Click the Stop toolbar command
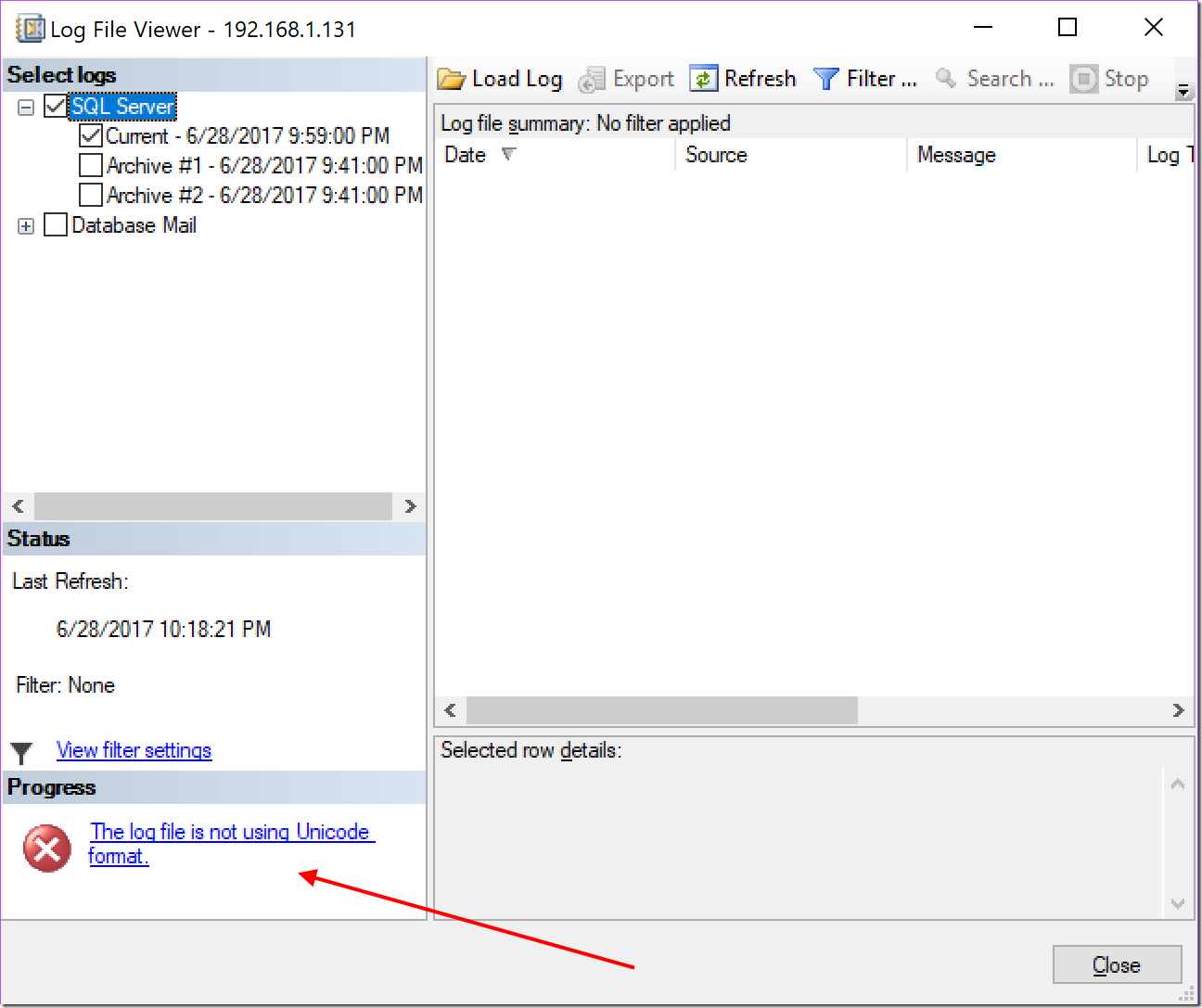This screenshot has height=1008, width=1202. 1109,79
